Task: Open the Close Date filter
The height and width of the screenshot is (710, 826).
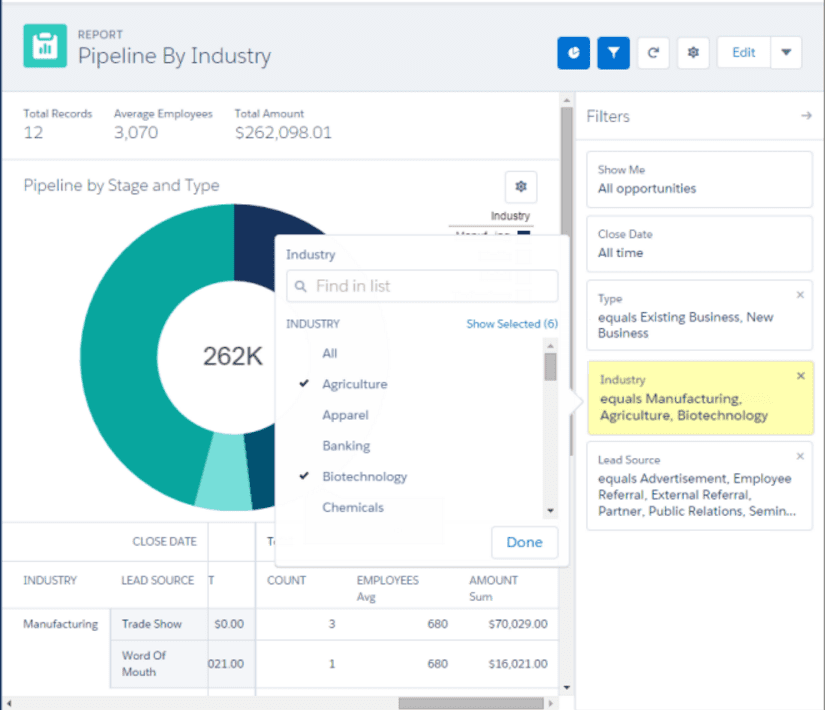Action: [x=699, y=243]
